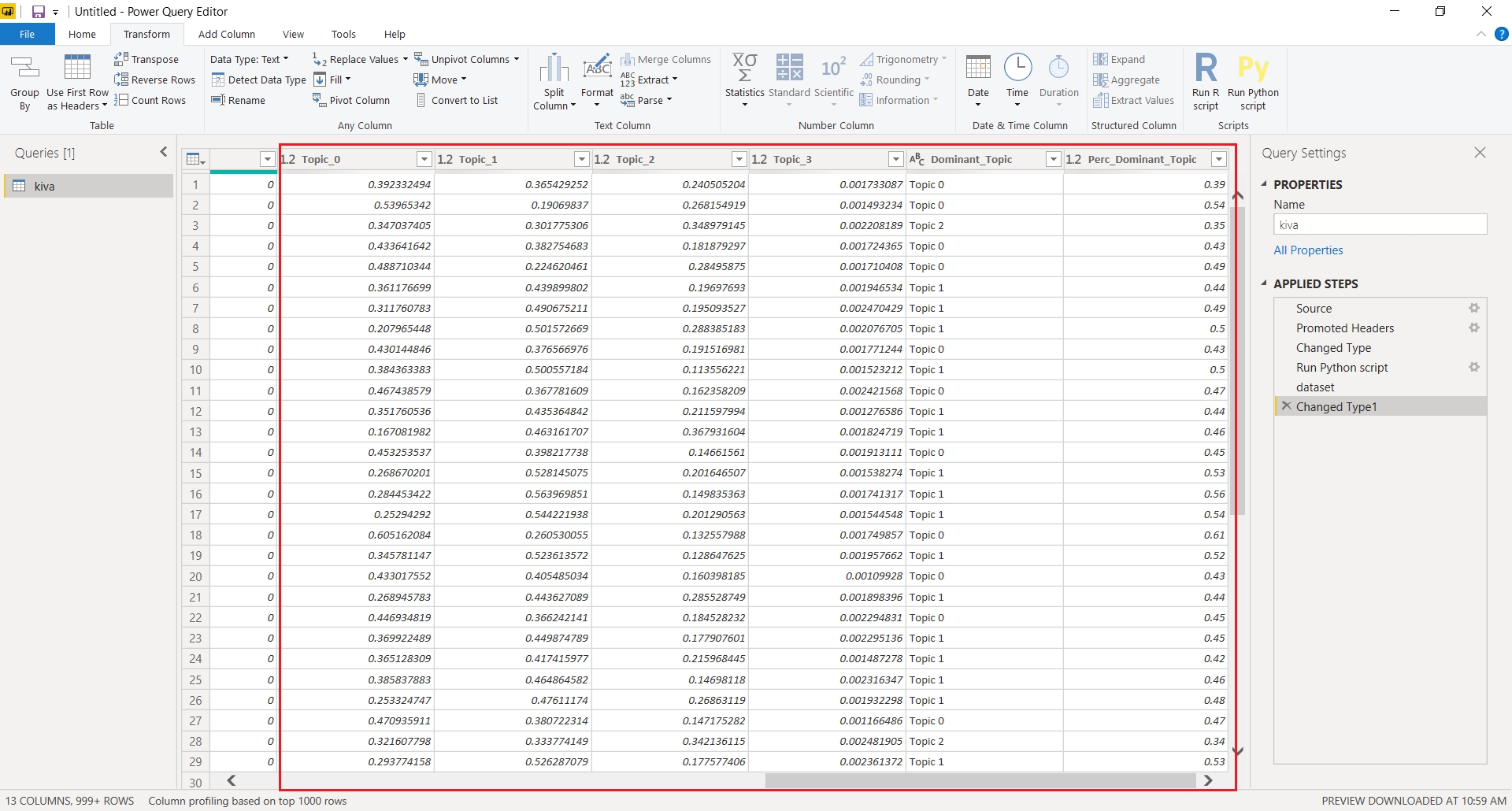This screenshot has width=1512, height=811.
Task: Click the Transpose table icon
Action: (121, 59)
